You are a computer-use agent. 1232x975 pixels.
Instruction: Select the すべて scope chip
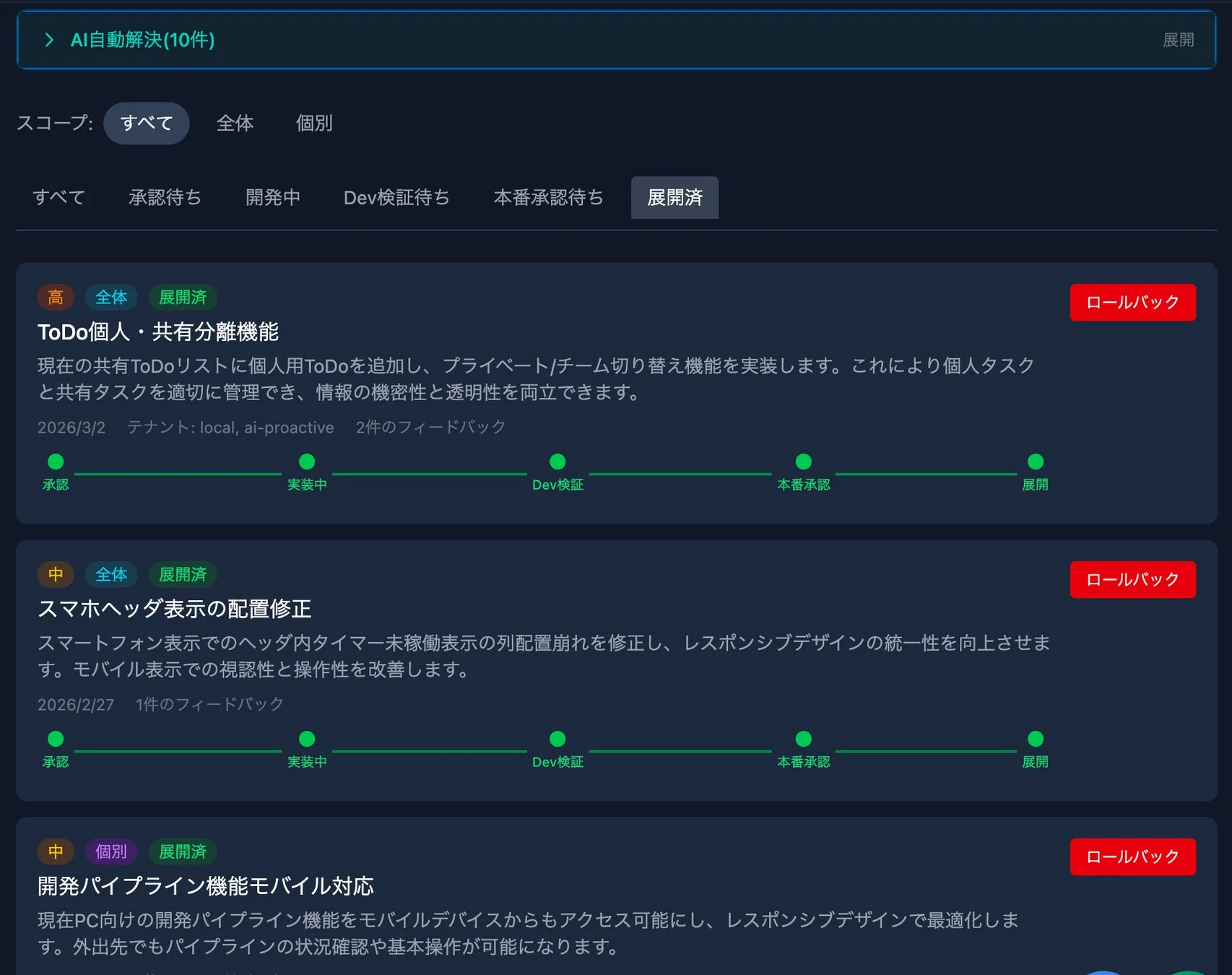coord(147,123)
